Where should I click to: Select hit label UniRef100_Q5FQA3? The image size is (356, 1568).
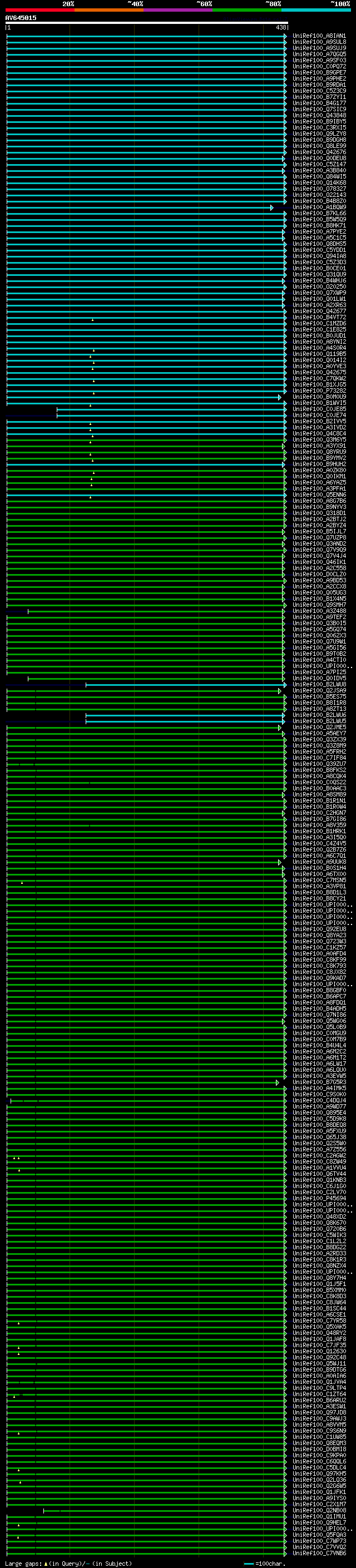pyautogui.click(x=319, y=1535)
